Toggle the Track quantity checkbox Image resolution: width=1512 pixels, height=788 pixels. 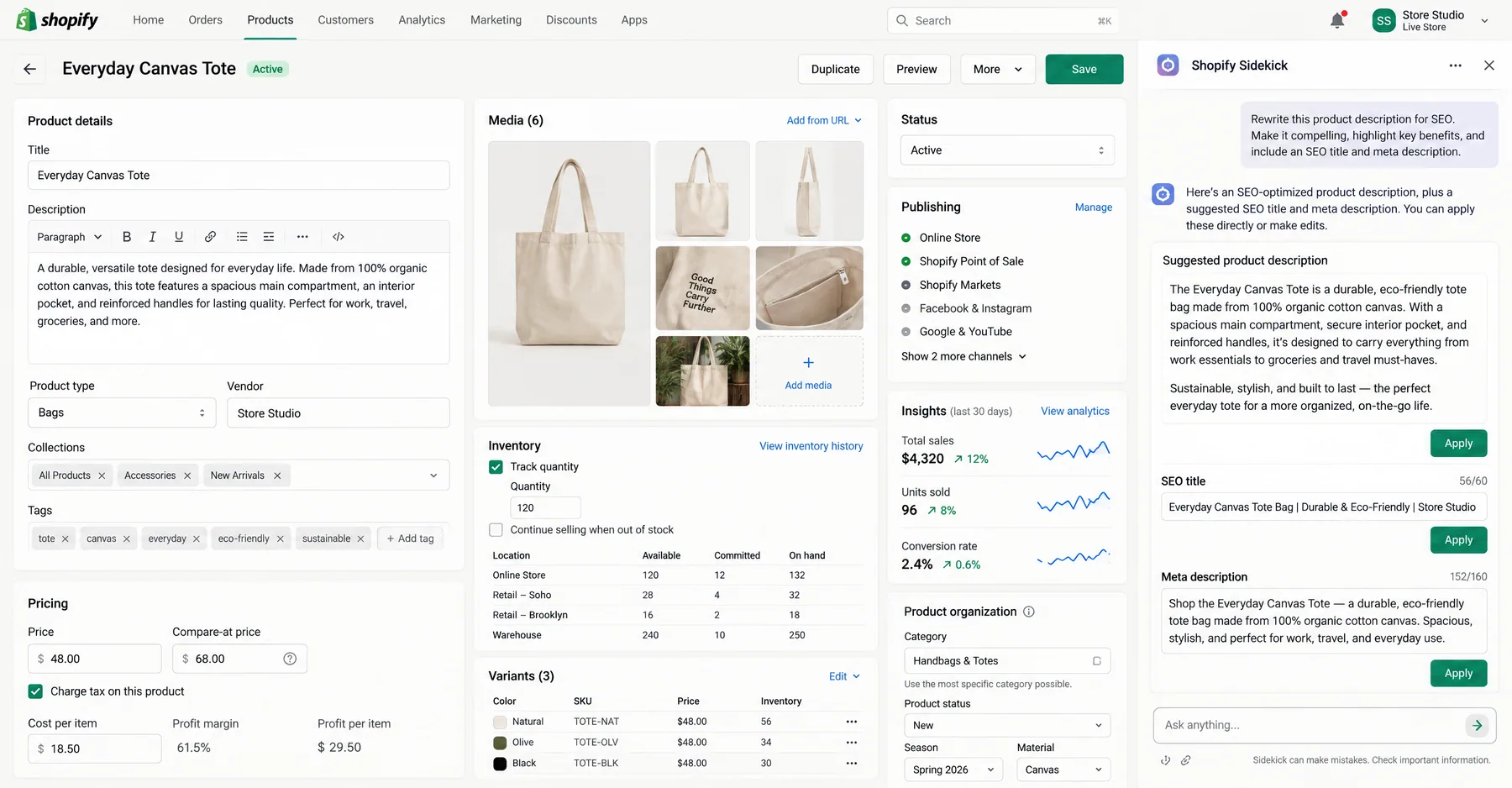tap(496, 467)
